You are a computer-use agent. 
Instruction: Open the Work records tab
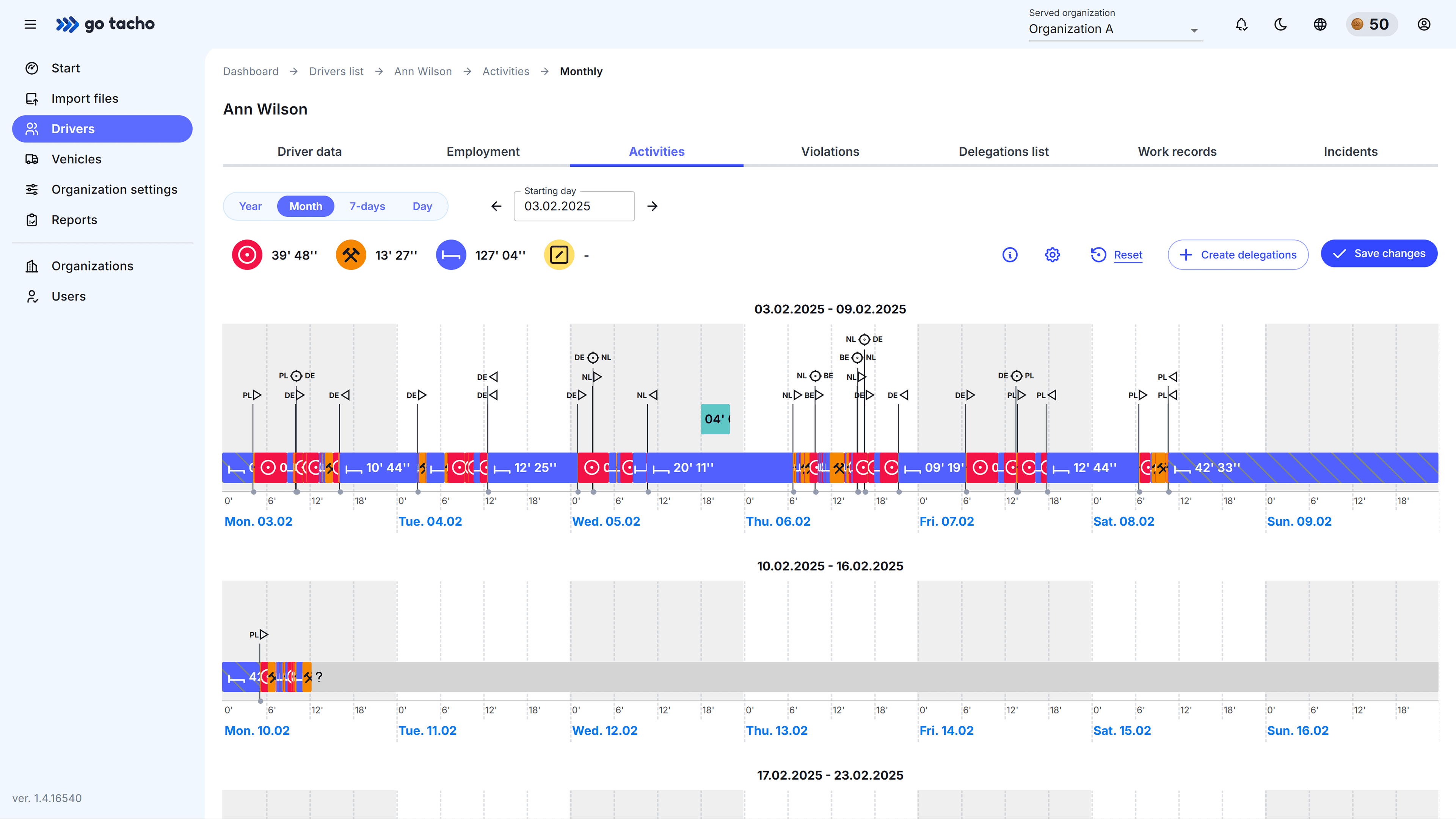click(x=1177, y=151)
